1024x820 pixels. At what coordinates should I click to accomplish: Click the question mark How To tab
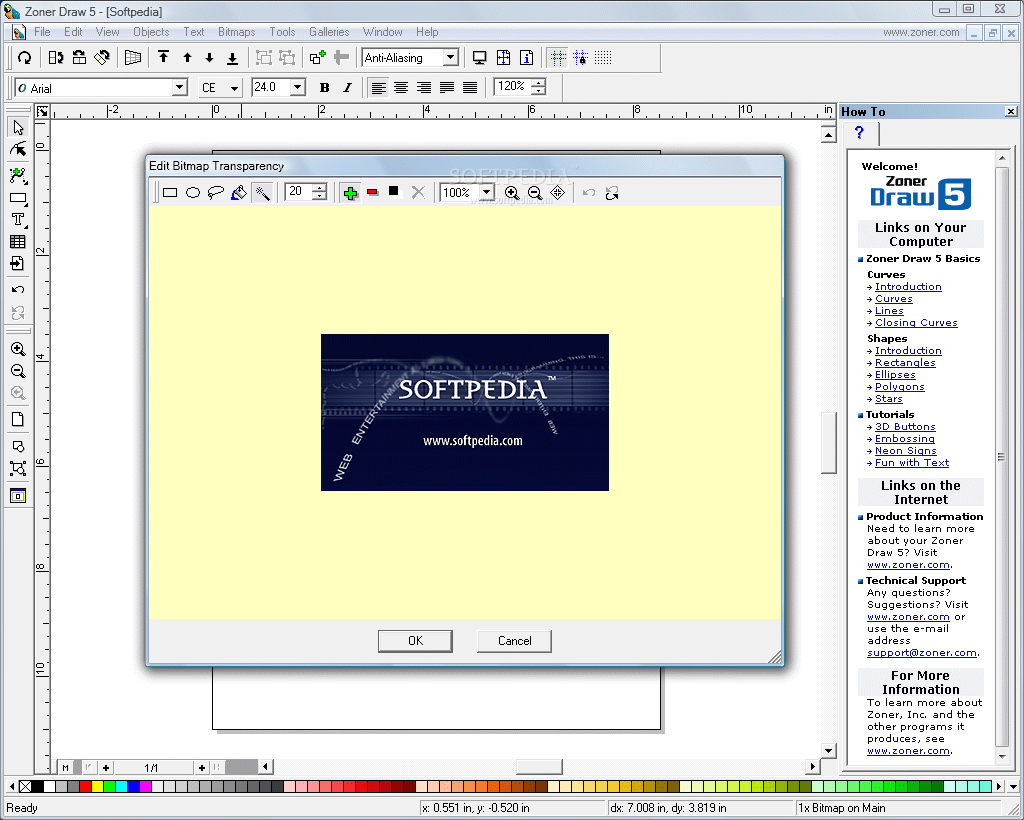coord(859,133)
